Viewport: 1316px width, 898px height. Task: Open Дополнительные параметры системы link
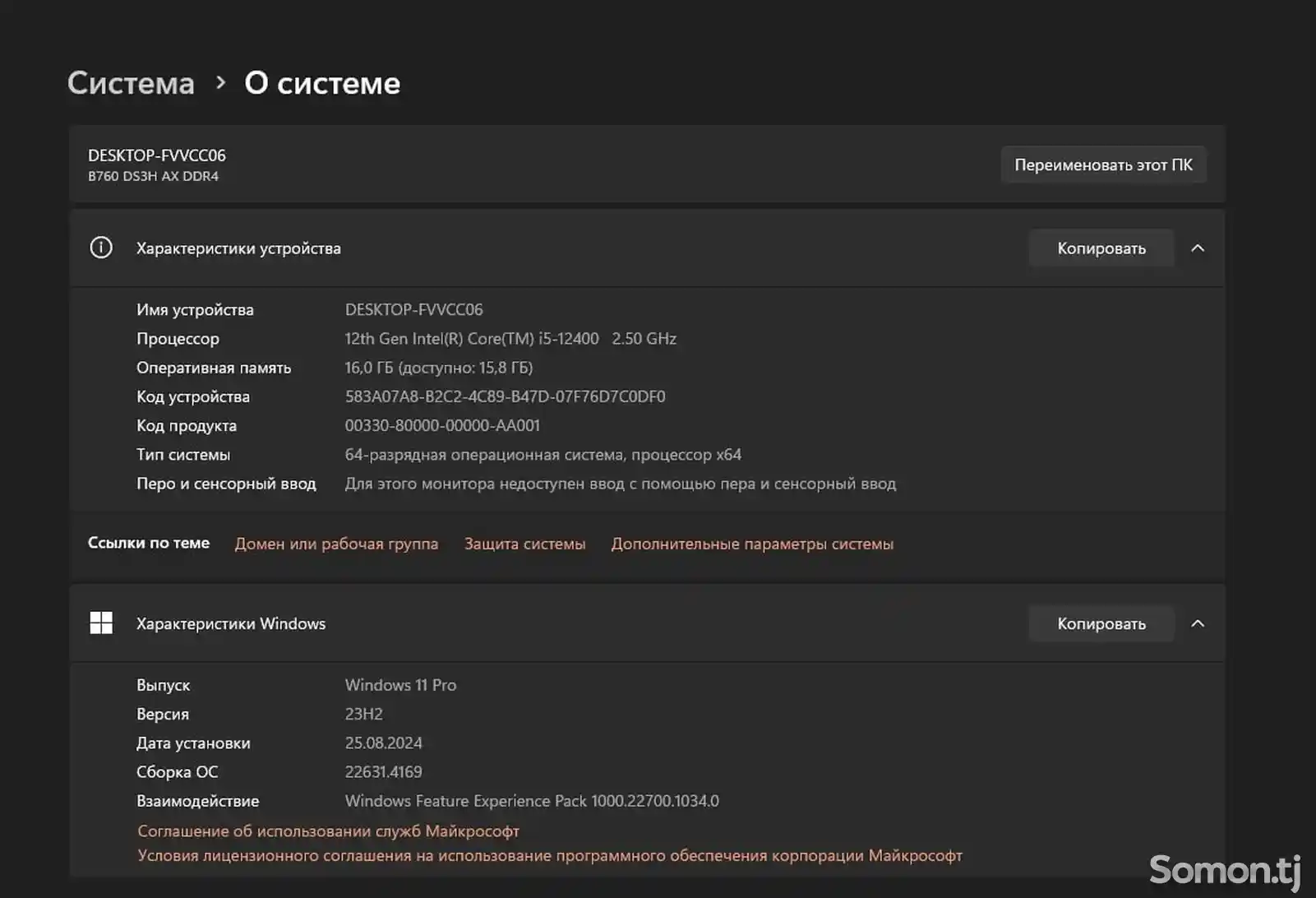click(752, 544)
